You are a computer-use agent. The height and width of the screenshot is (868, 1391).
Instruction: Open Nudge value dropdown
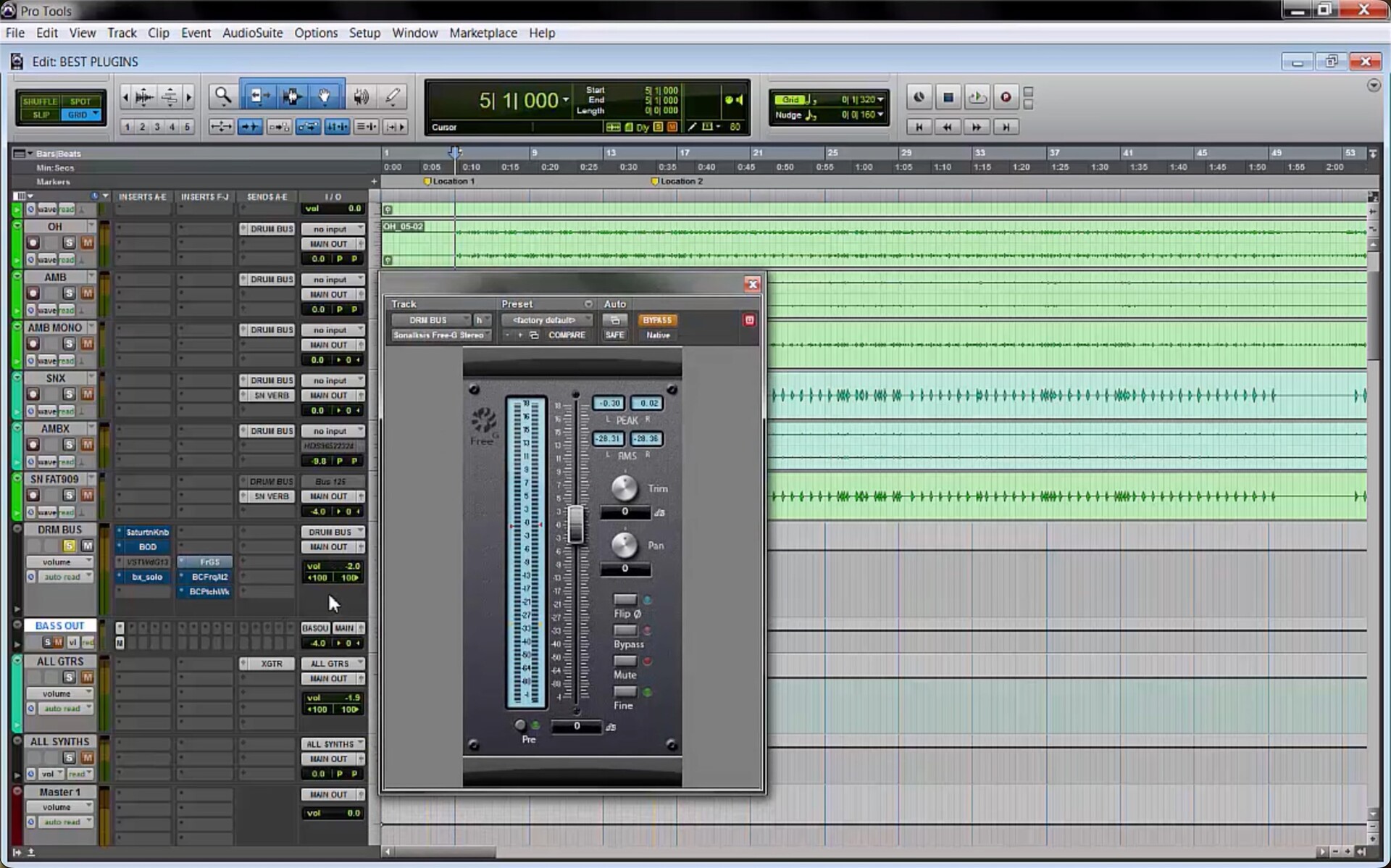tap(880, 114)
